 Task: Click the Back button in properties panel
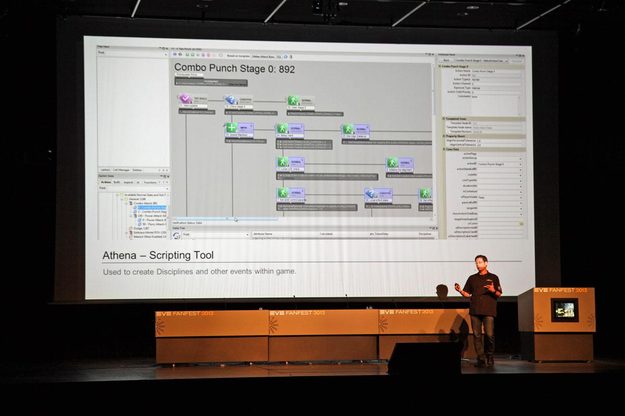click(446, 61)
